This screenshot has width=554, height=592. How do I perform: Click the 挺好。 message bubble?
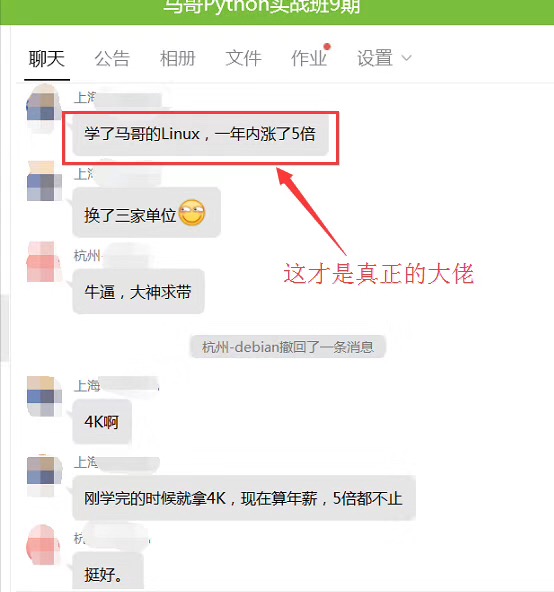(x=108, y=573)
